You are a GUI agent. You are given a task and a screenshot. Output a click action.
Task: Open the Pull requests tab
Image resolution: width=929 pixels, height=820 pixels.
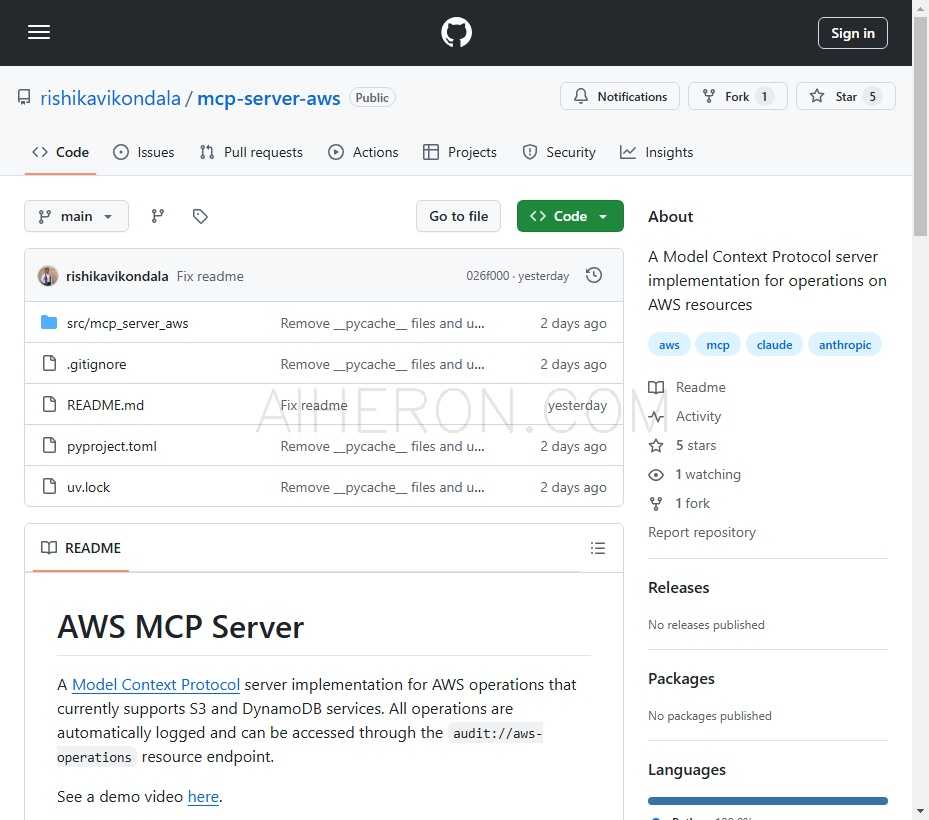[251, 152]
